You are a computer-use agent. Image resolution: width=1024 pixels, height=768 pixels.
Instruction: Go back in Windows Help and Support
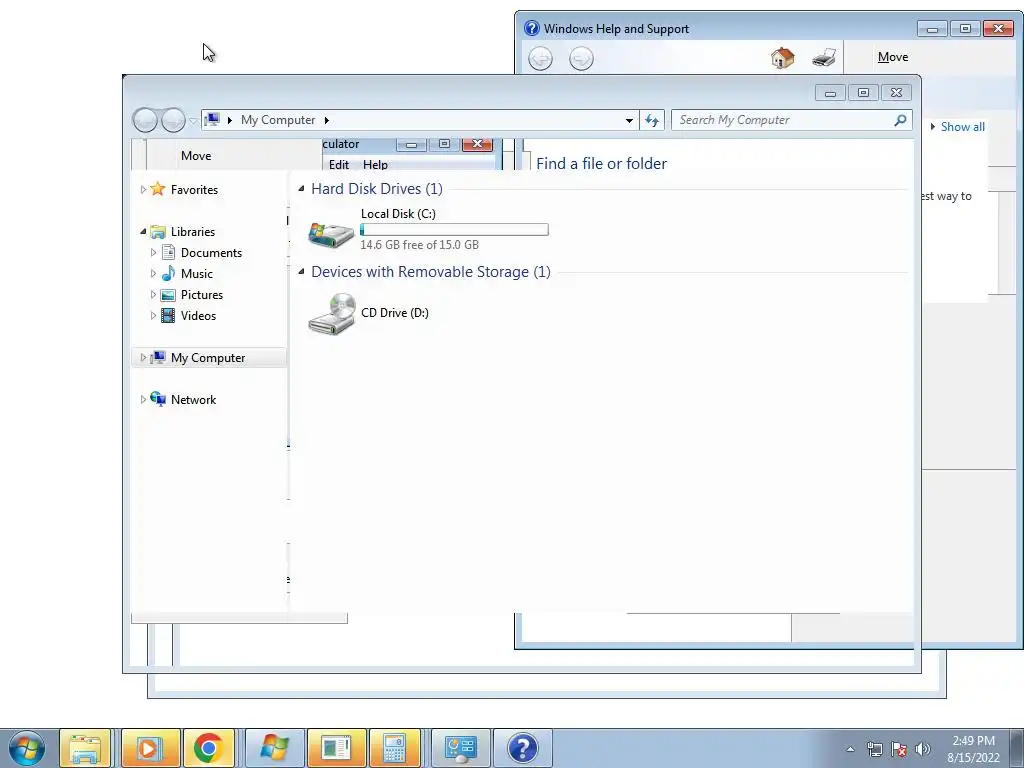540,59
